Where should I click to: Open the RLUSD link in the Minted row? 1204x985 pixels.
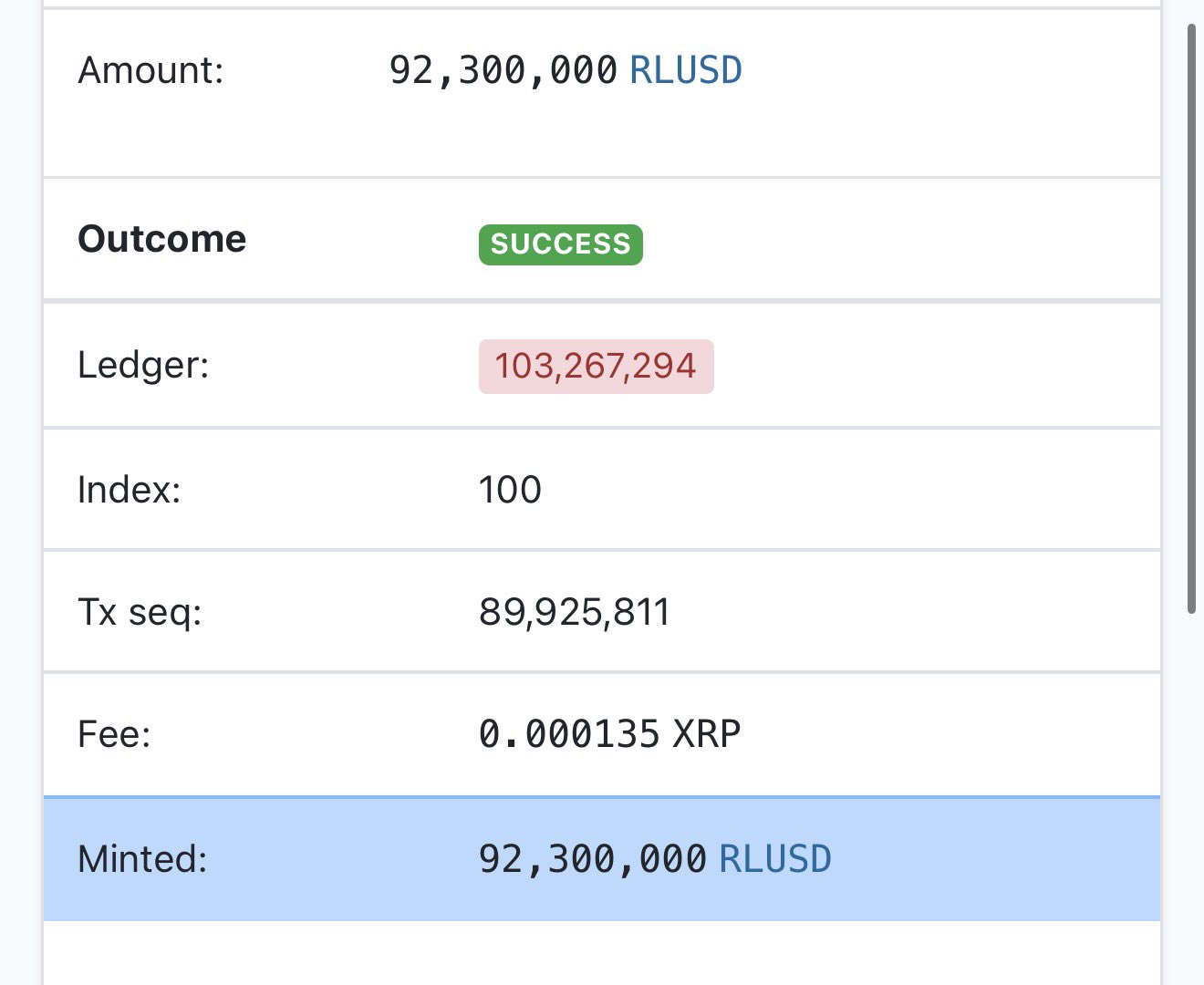pos(774,859)
